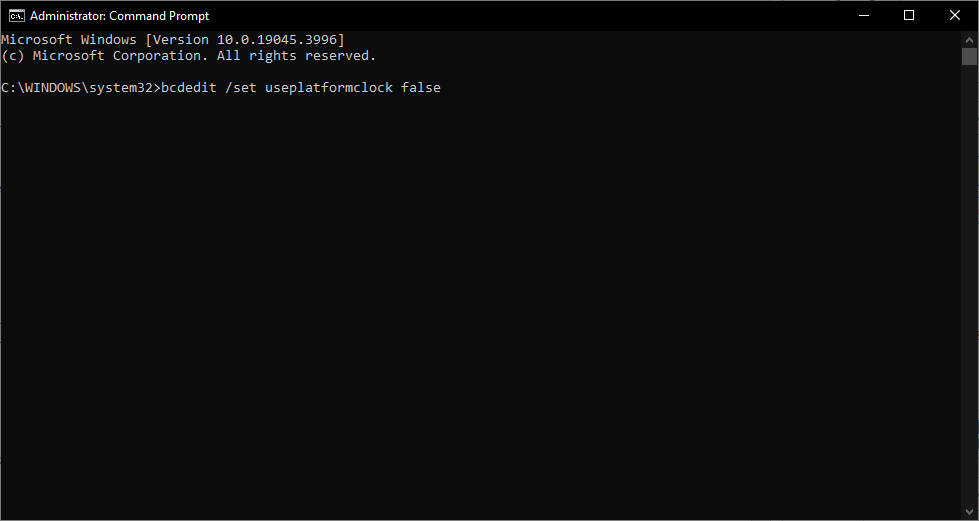Click the C:\WINDOWS\system32> prompt path
This screenshot has width=979, height=521.
pos(80,88)
